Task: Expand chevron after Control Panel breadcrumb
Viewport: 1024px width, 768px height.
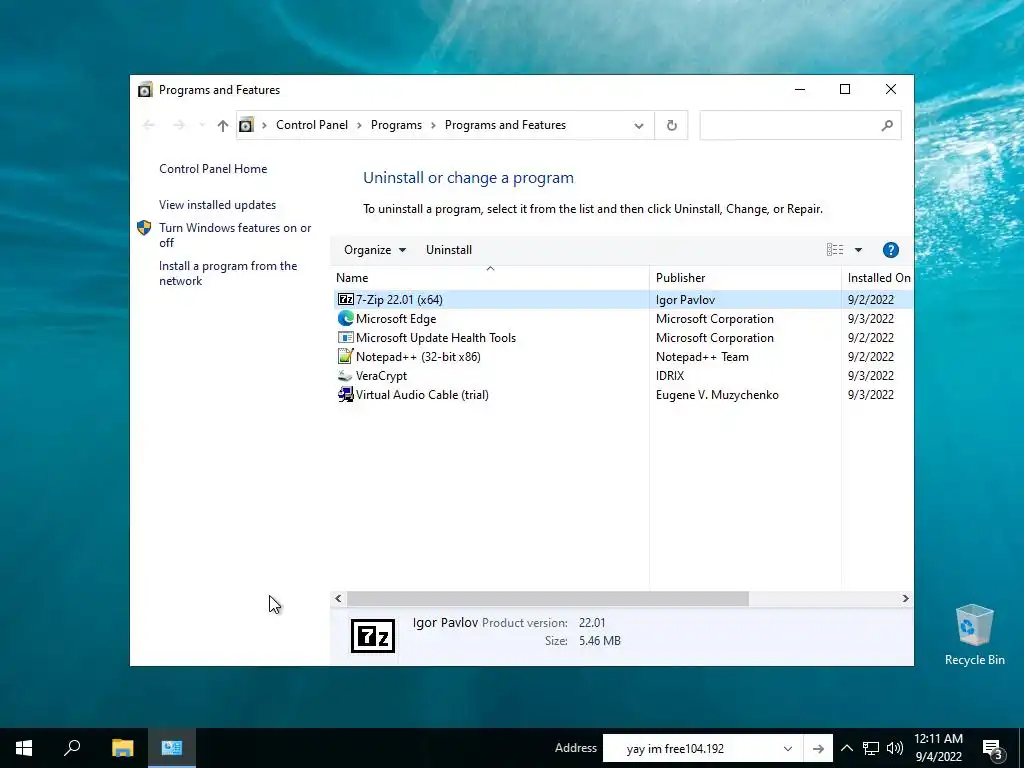Action: click(x=359, y=125)
